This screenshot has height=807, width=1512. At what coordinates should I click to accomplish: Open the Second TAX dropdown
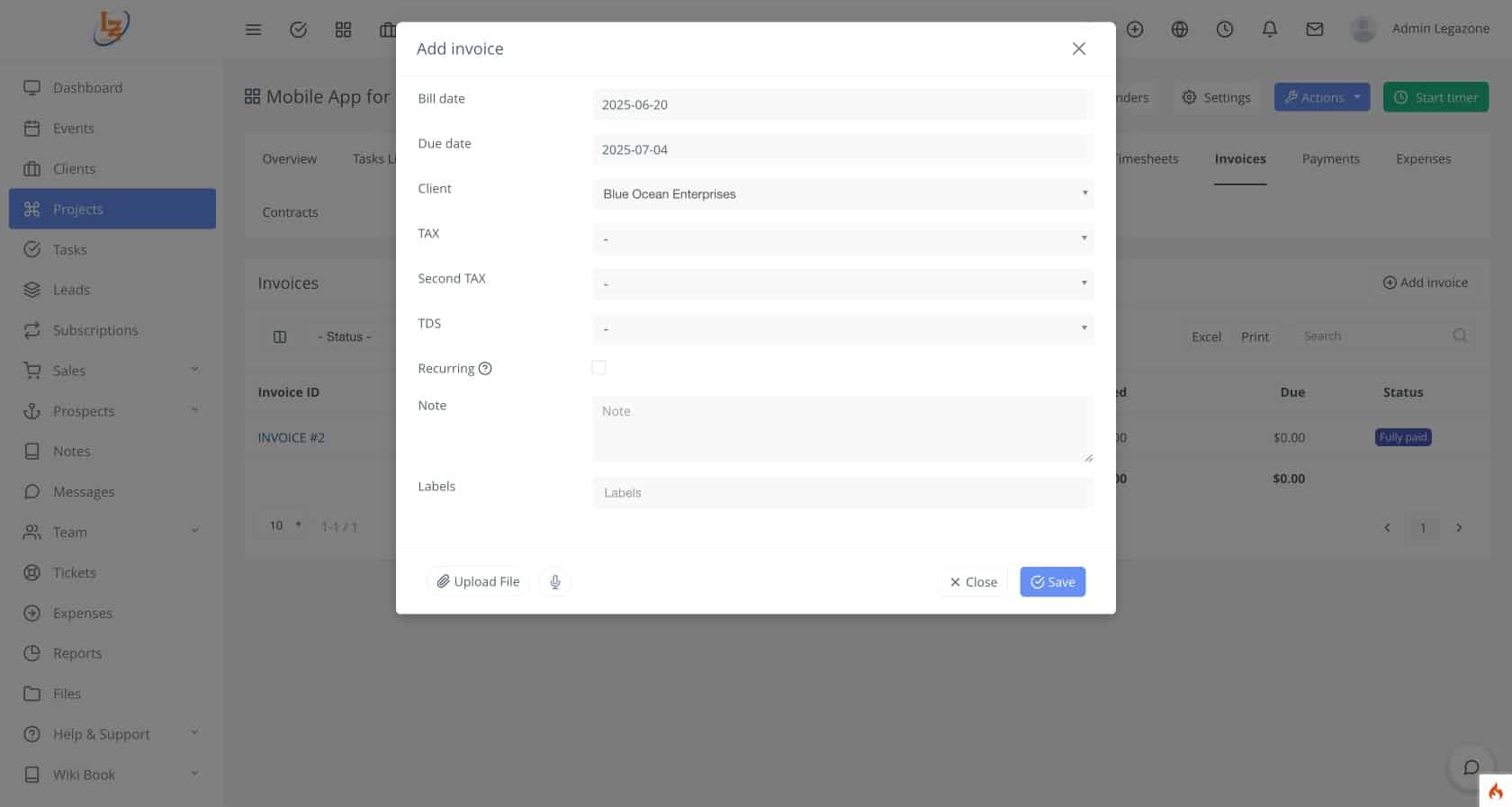(843, 283)
